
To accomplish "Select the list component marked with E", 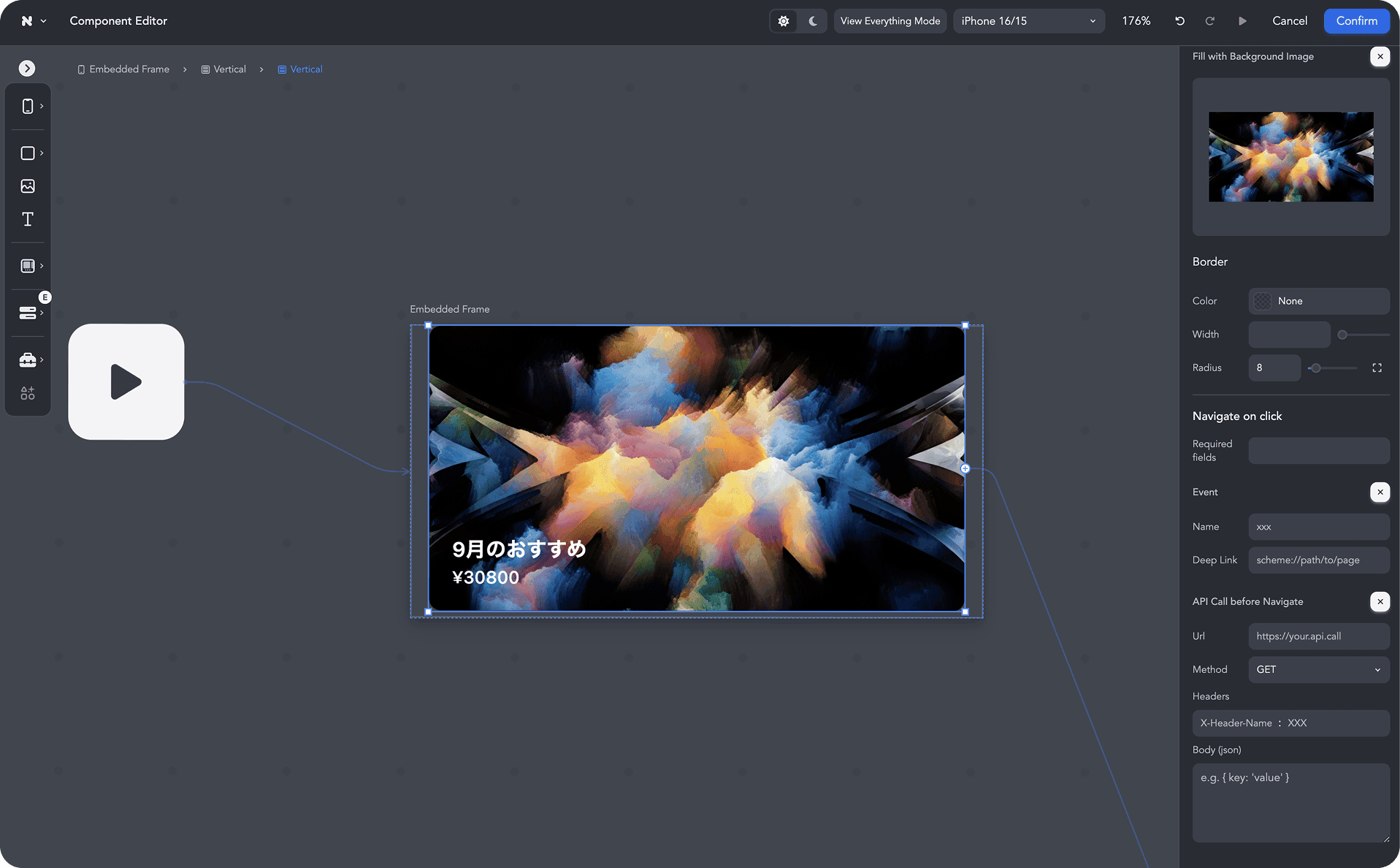I will point(28,313).
